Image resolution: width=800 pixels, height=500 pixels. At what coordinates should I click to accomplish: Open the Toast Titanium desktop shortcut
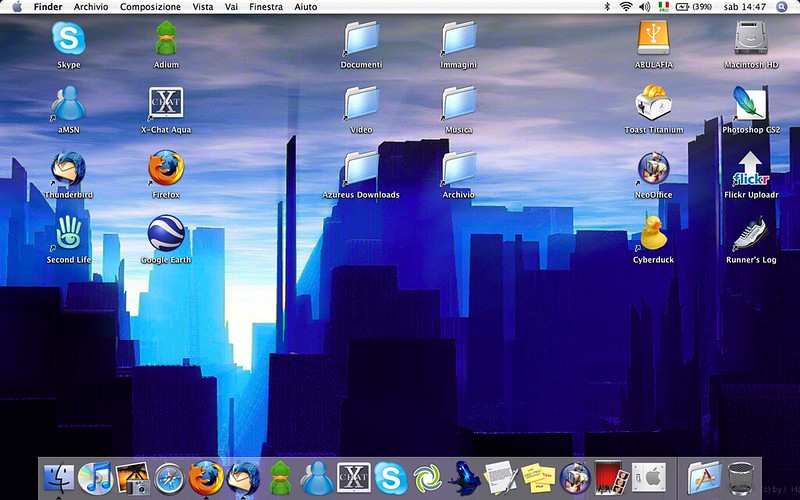pyautogui.click(x=654, y=104)
